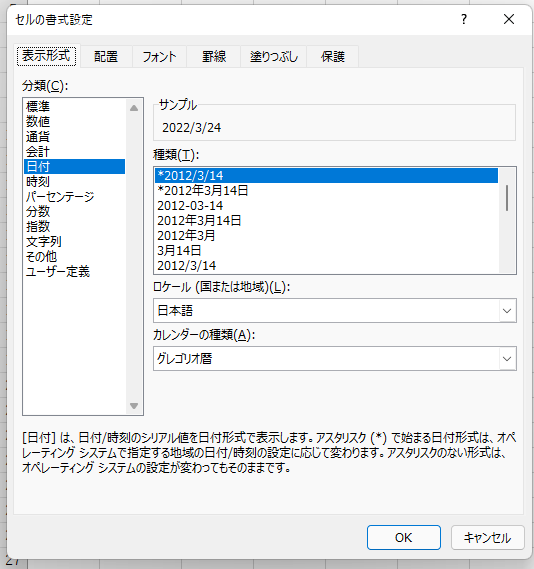
Task: Click the キャンセル button
Action: click(488, 537)
